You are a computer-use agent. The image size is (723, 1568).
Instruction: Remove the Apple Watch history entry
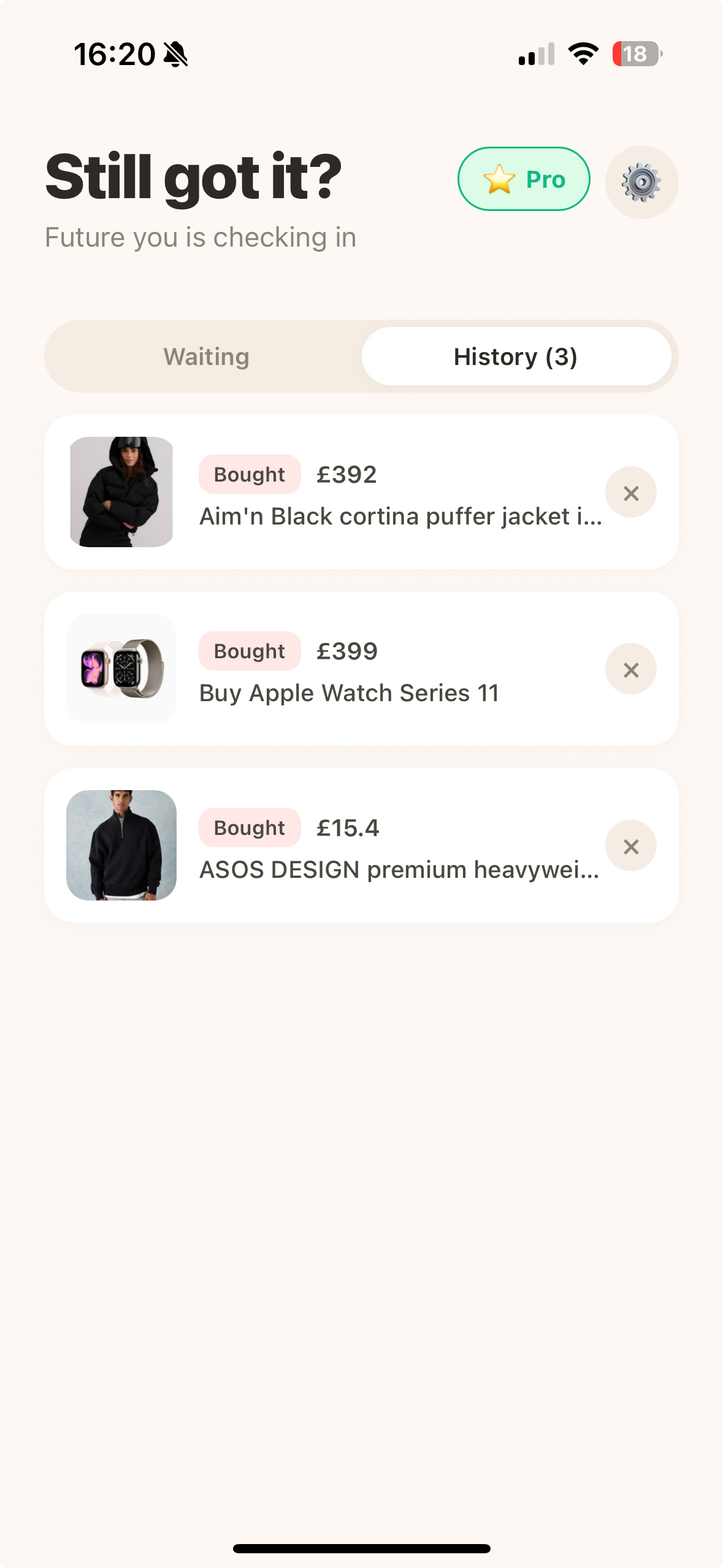point(630,669)
